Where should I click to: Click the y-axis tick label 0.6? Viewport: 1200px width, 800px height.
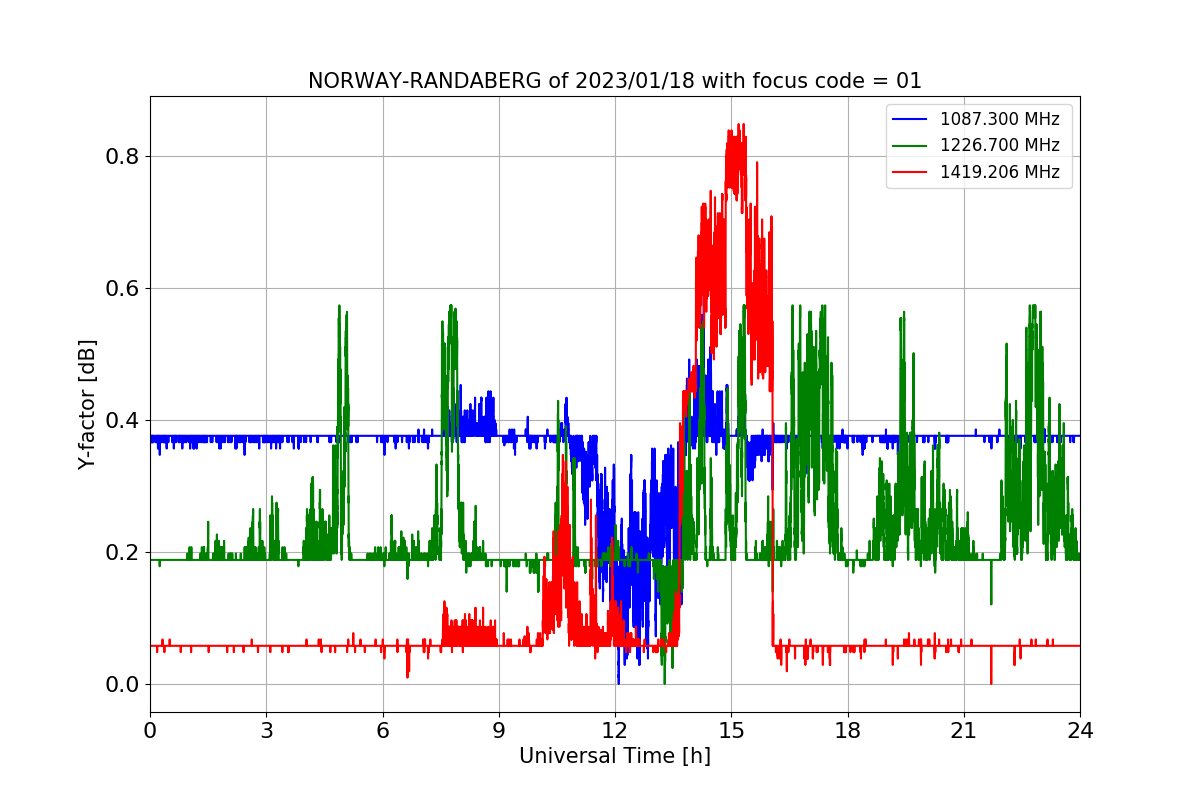click(x=124, y=289)
